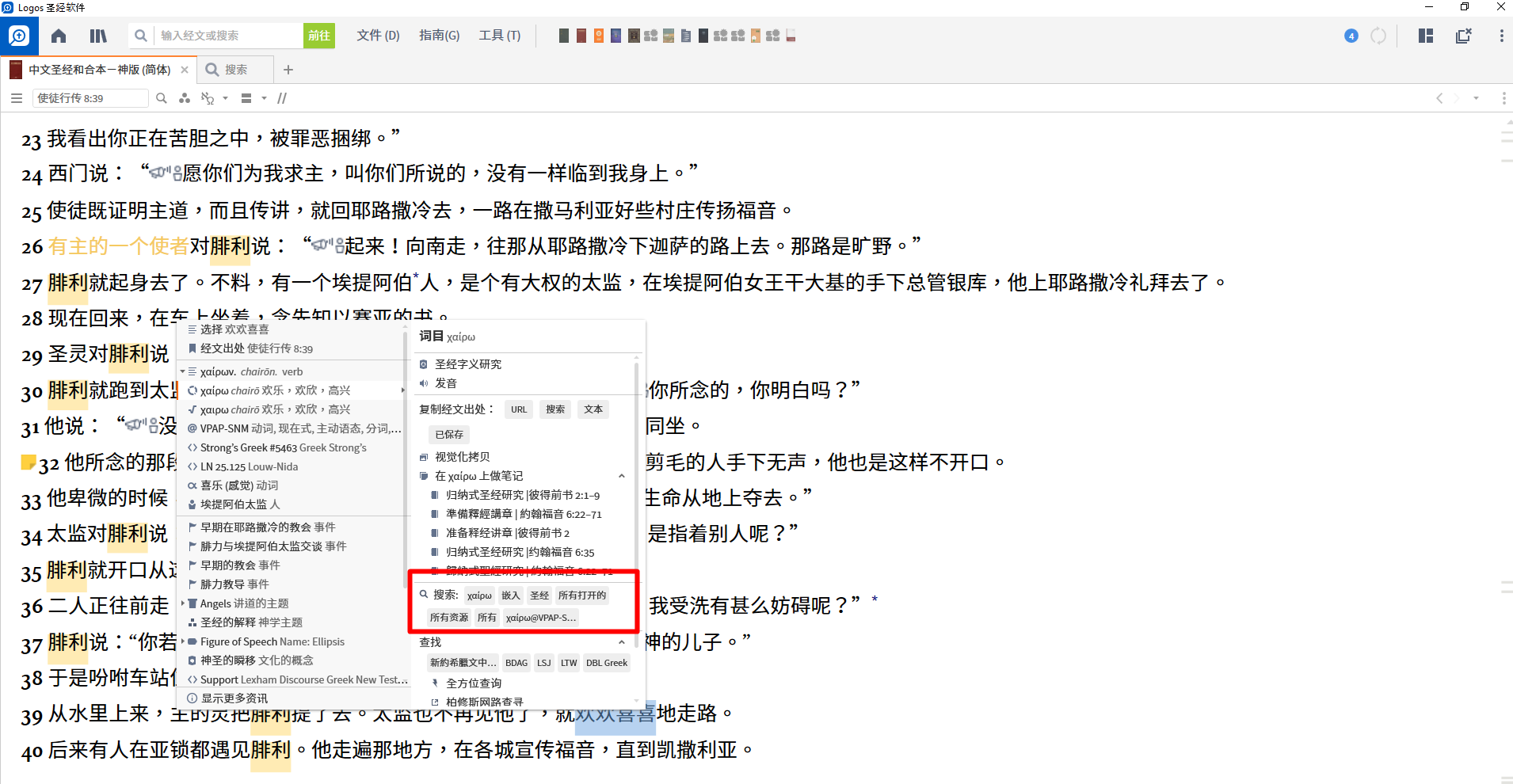The height and width of the screenshot is (784, 1513).
Task: Collapse the χαίρων verb tree node
Action: (x=182, y=371)
